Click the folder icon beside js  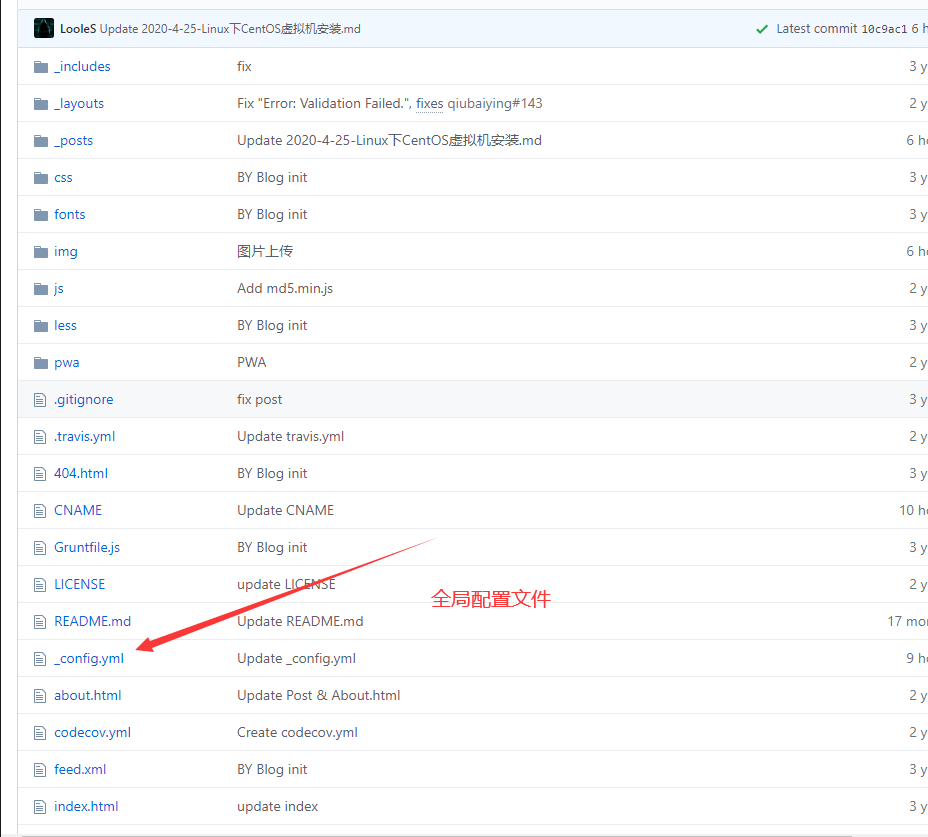pos(41,288)
